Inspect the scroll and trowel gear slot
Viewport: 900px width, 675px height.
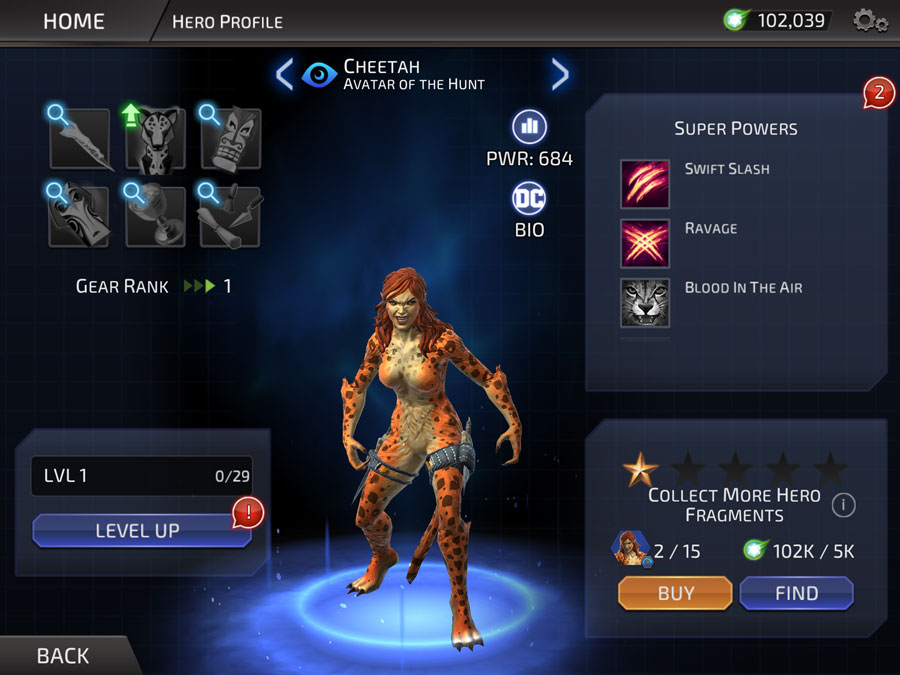[231, 216]
